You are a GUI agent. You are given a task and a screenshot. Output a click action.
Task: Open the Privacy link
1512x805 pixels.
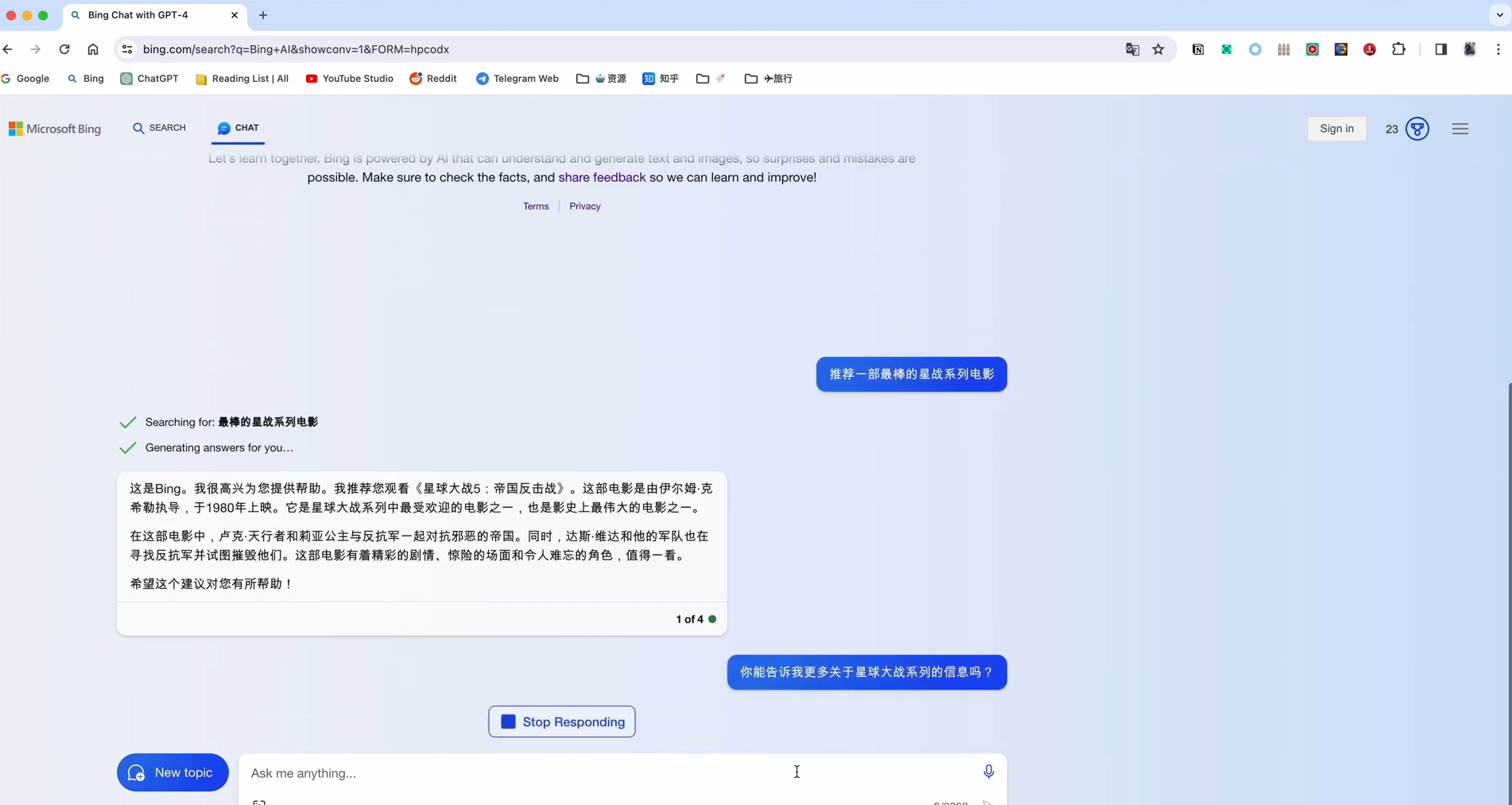click(x=585, y=206)
